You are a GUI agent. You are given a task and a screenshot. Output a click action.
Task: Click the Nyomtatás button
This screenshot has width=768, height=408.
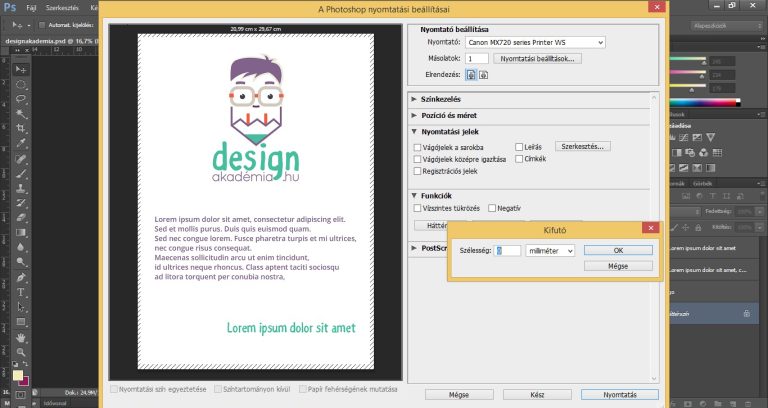(x=620, y=395)
